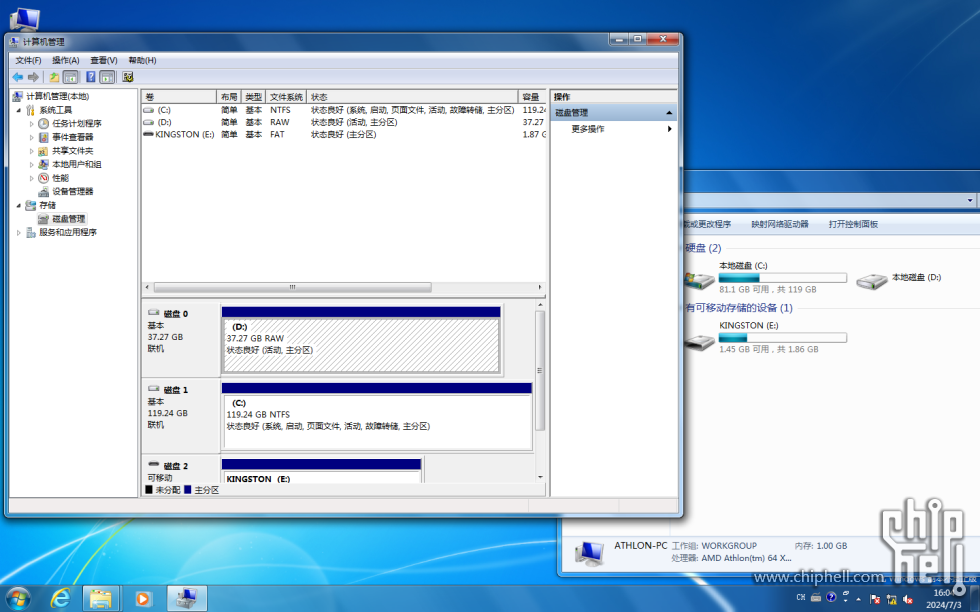Expand the 事件查看器 node arrow
Image resolution: width=980 pixels, height=612 pixels.
31,138
